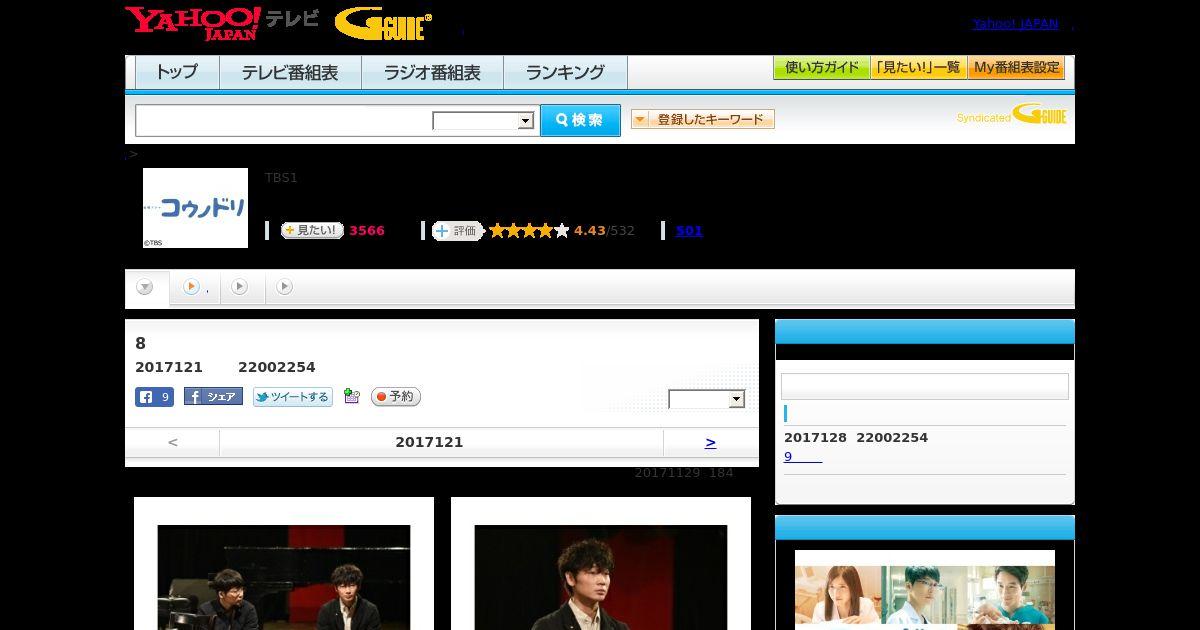This screenshot has height=630, width=1200.
Task: Follow the Yahoo! JAPAN link
Action: point(1015,24)
